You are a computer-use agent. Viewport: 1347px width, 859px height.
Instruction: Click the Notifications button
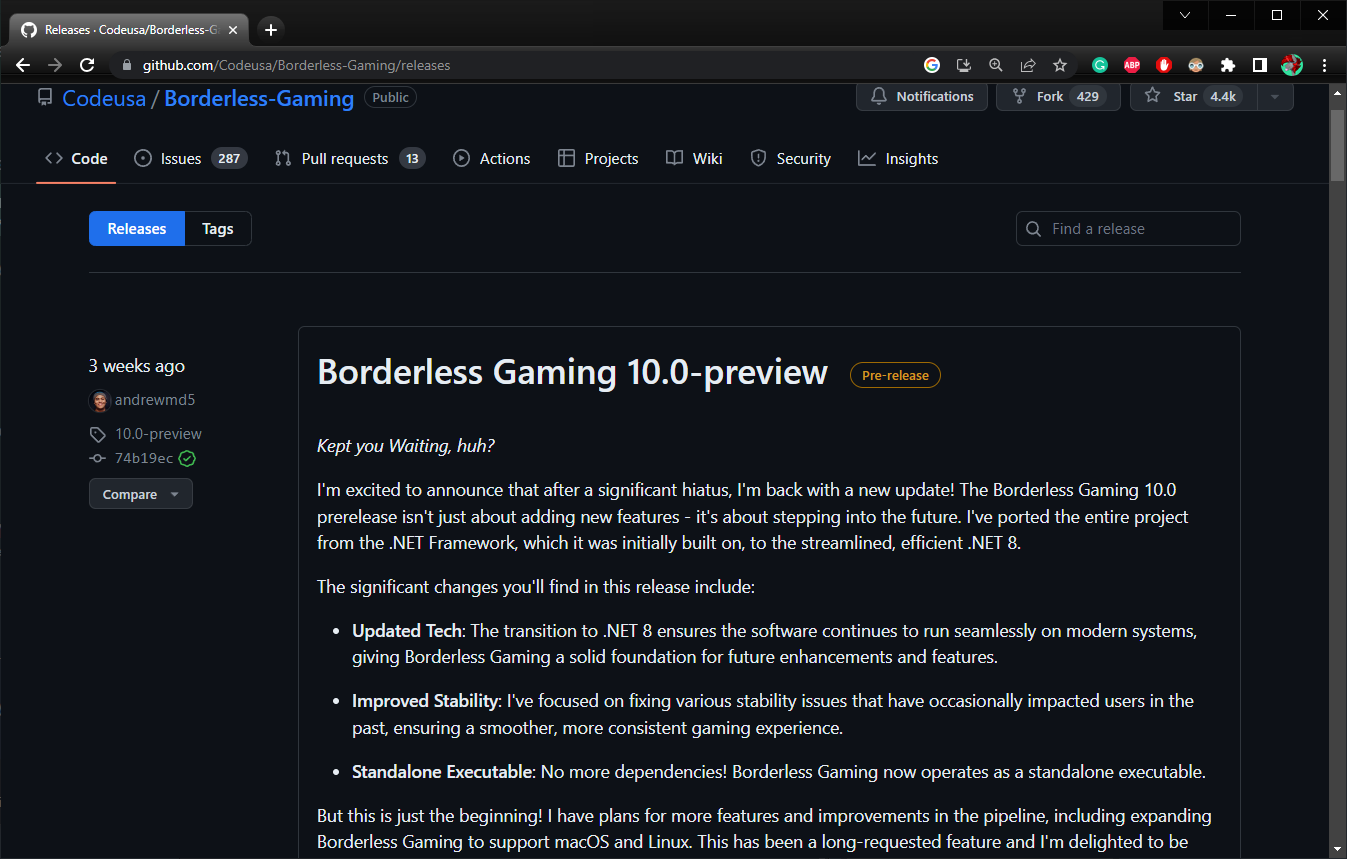click(x=922, y=97)
